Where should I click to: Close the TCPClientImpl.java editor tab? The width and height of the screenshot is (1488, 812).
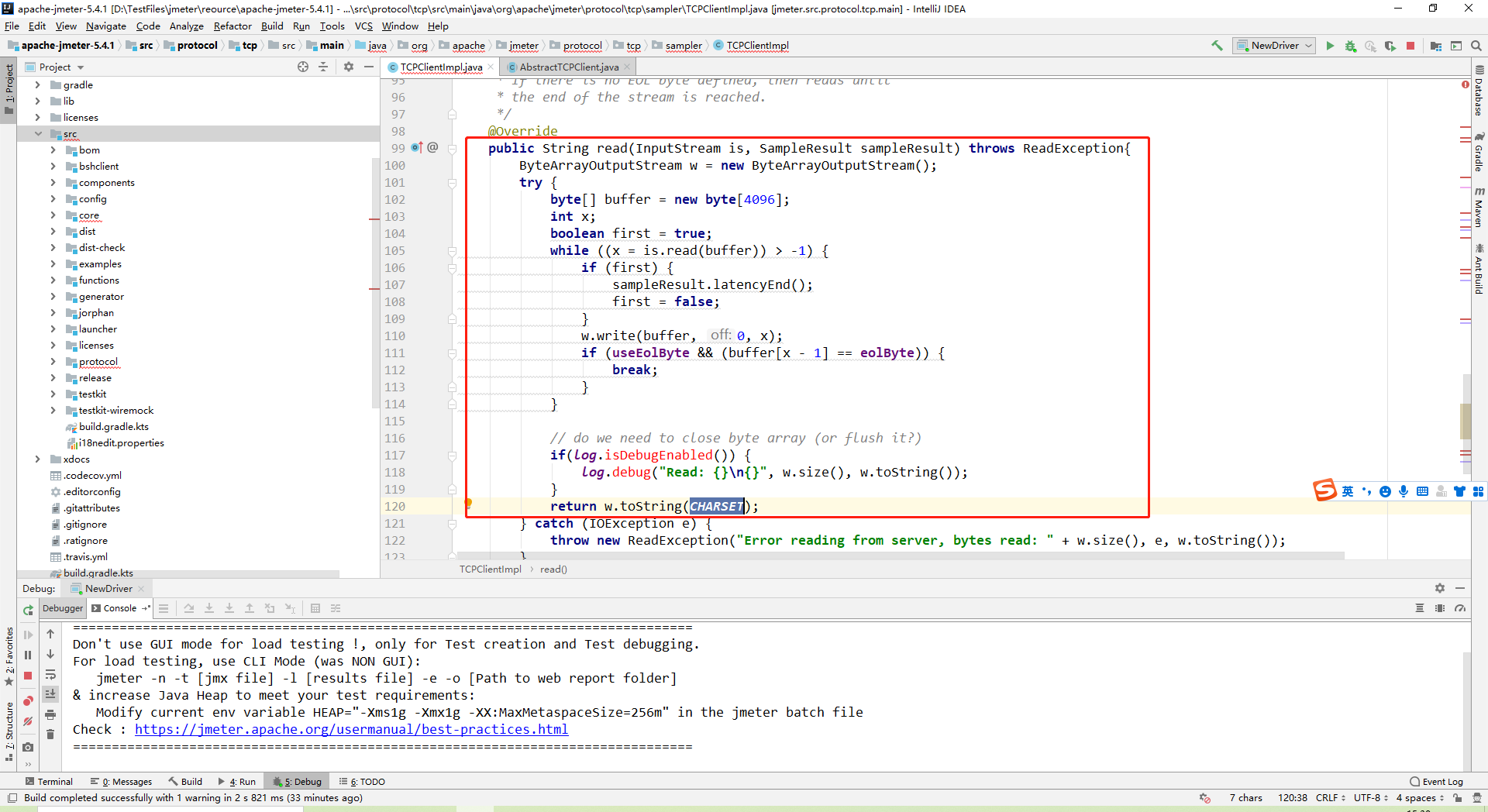pyautogui.click(x=491, y=67)
